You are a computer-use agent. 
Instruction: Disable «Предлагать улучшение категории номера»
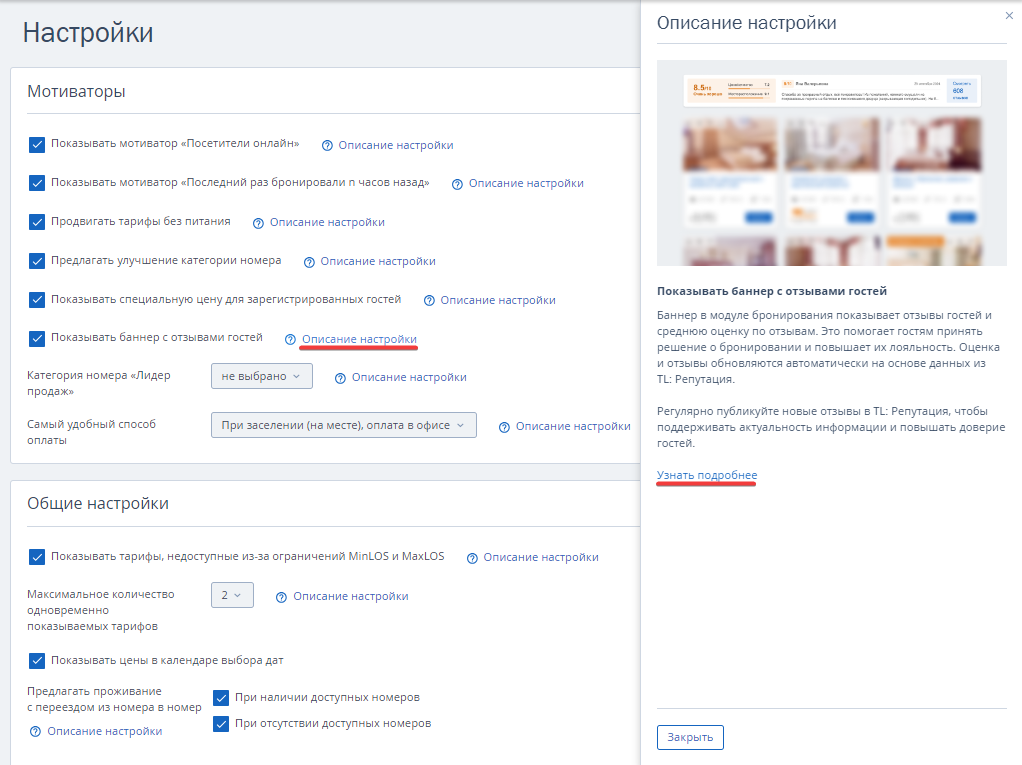point(37,261)
